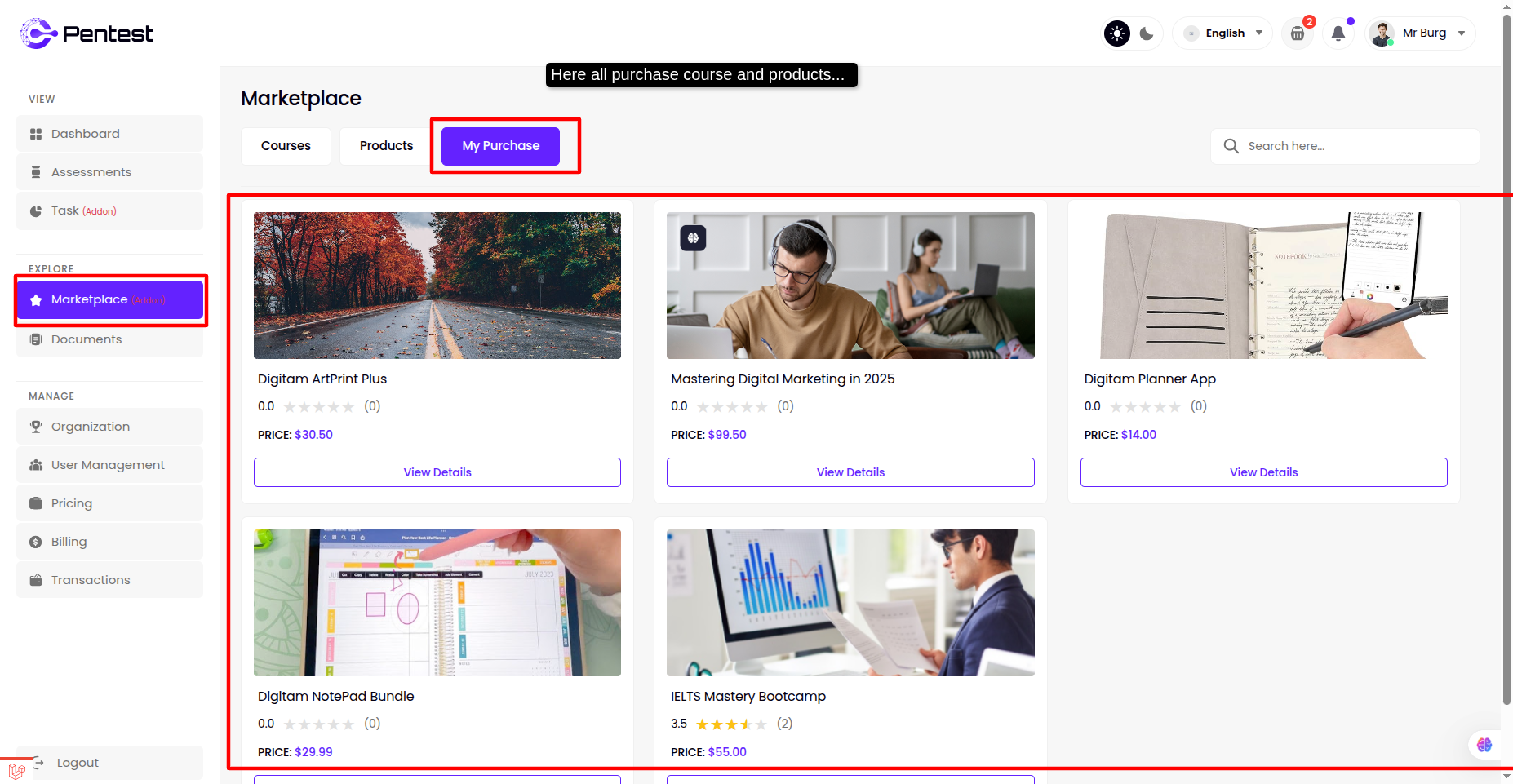Switch to the Courses tab

pyautogui.click(x=286, y=146)
